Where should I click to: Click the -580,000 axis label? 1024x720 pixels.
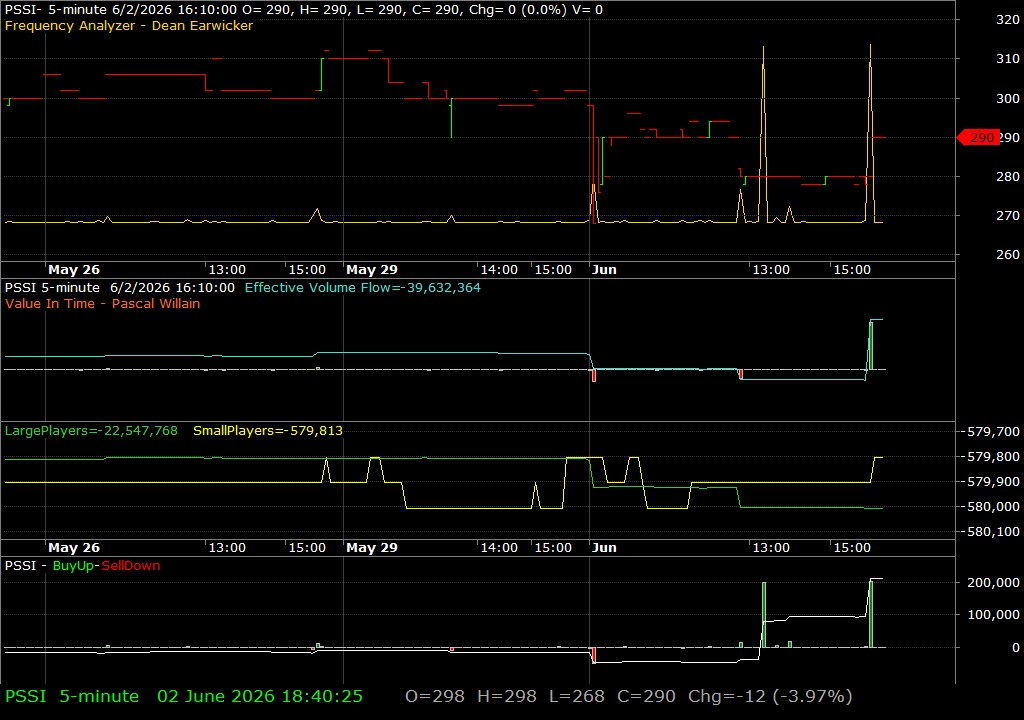click(x=991, y=506)
